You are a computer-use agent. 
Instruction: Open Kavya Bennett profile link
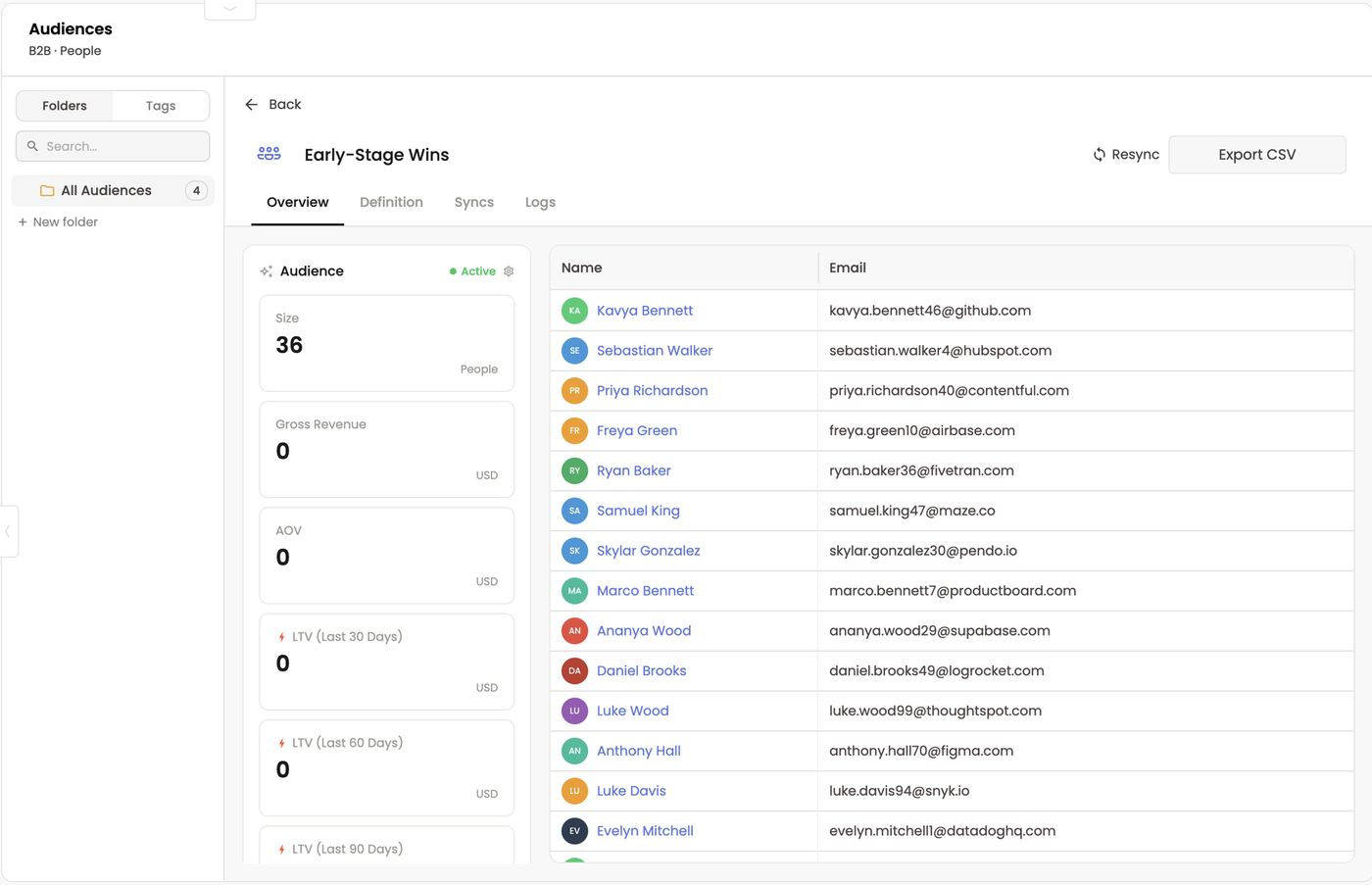pyautogui.click(x=645, y=311)
